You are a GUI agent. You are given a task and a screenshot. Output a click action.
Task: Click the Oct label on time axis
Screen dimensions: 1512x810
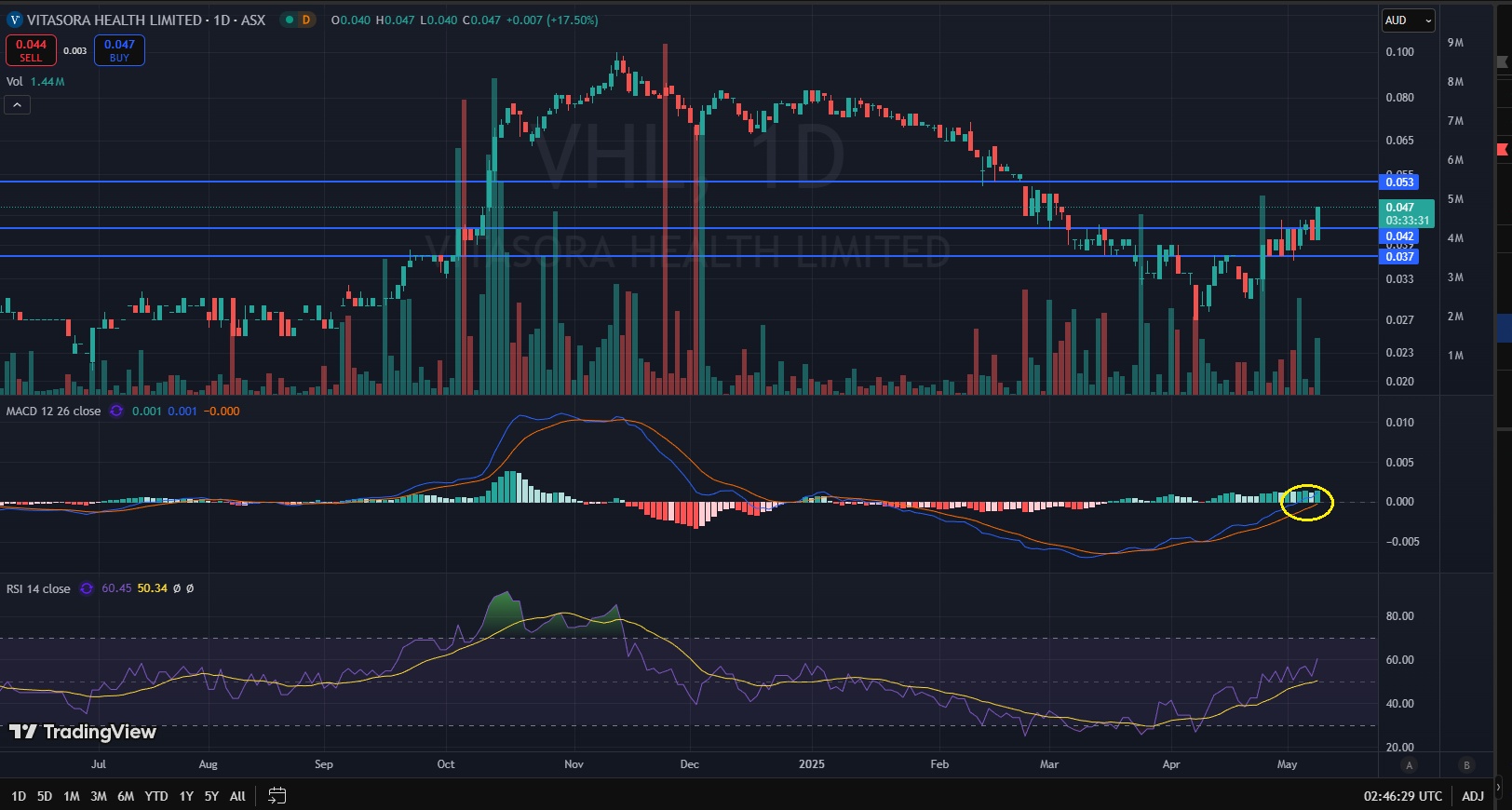[446, 764]
